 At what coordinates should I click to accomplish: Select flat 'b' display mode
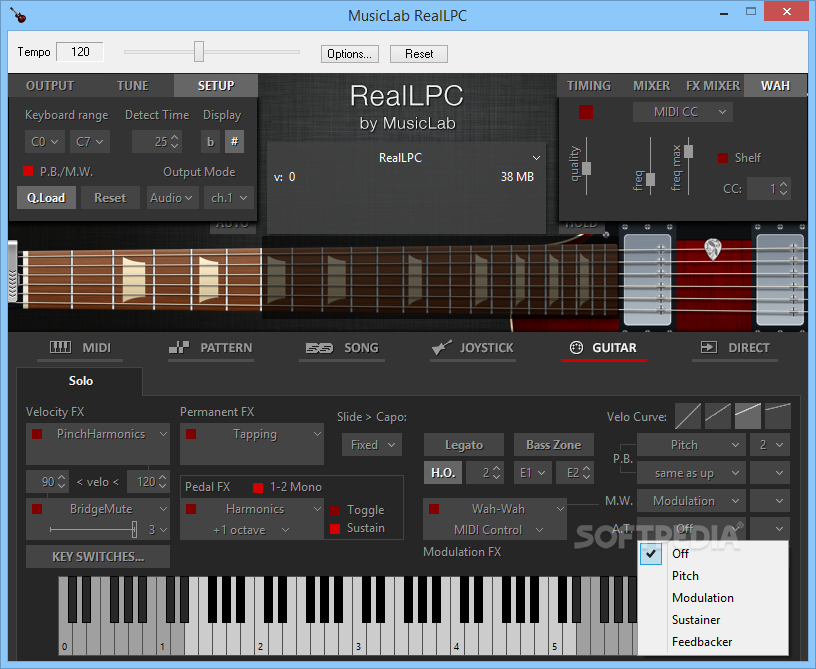(x=210, y=142)
